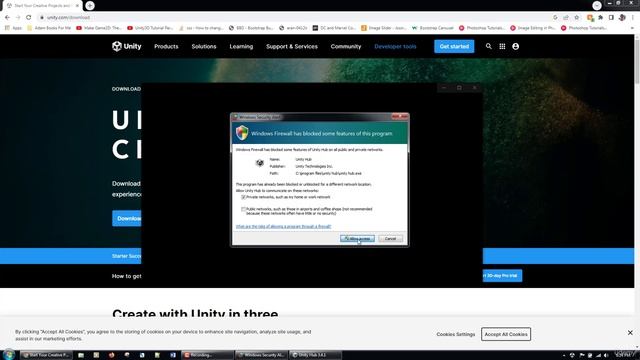
Task: Switch to the Recording taskbar button
Action: point(207,355)
